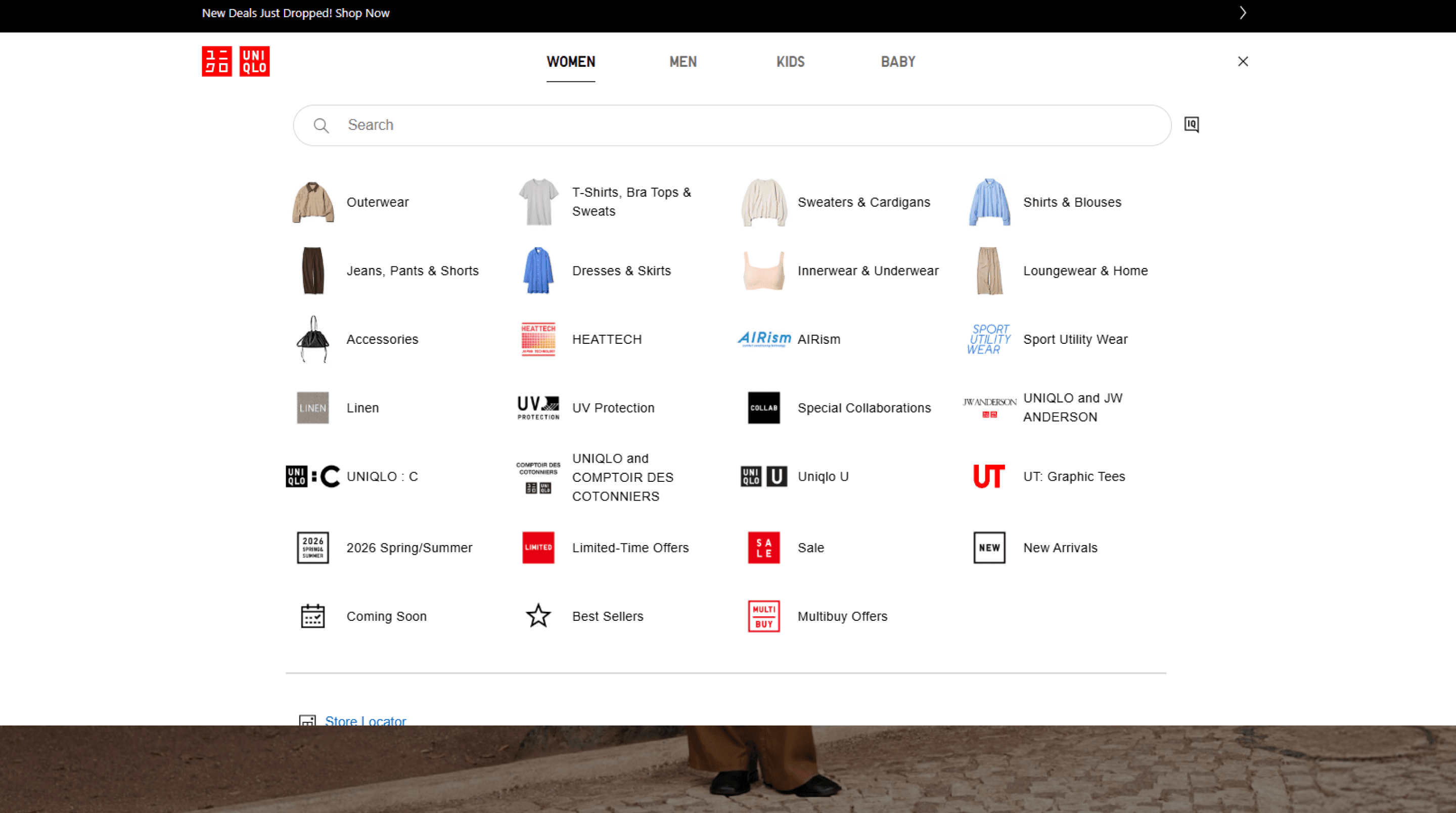The height and width of the screenshot is (813, 1456).
Task: Click the UNIQLO logo
Action: (235, 61)
